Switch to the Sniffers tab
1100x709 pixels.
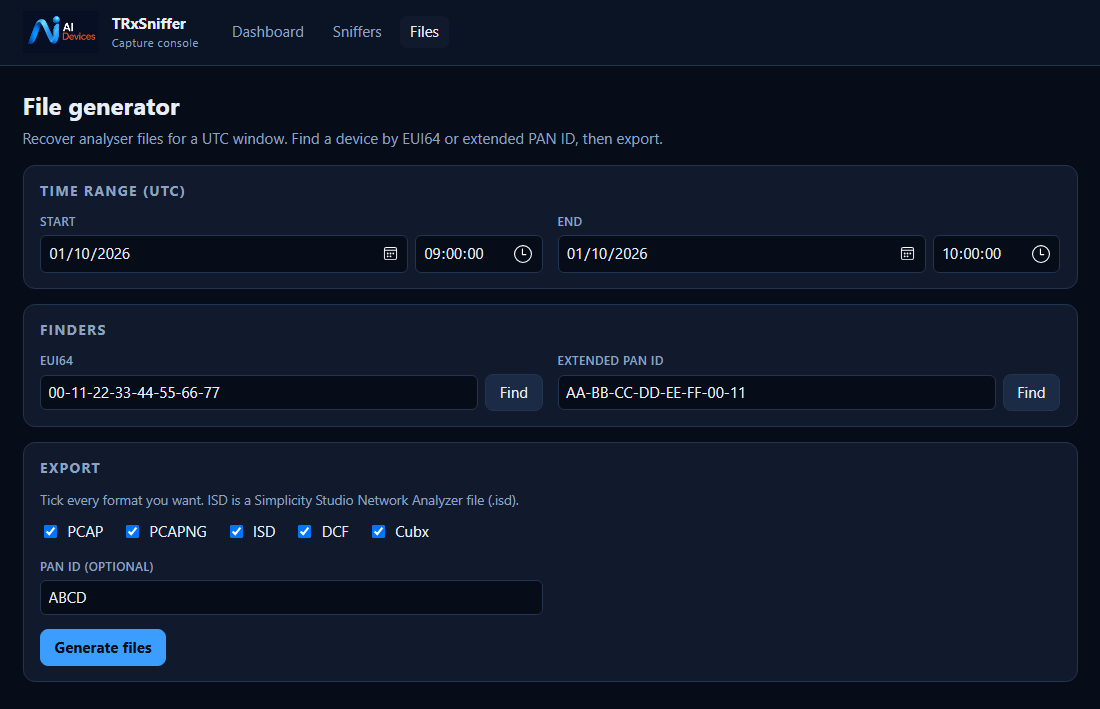point(357,32)
